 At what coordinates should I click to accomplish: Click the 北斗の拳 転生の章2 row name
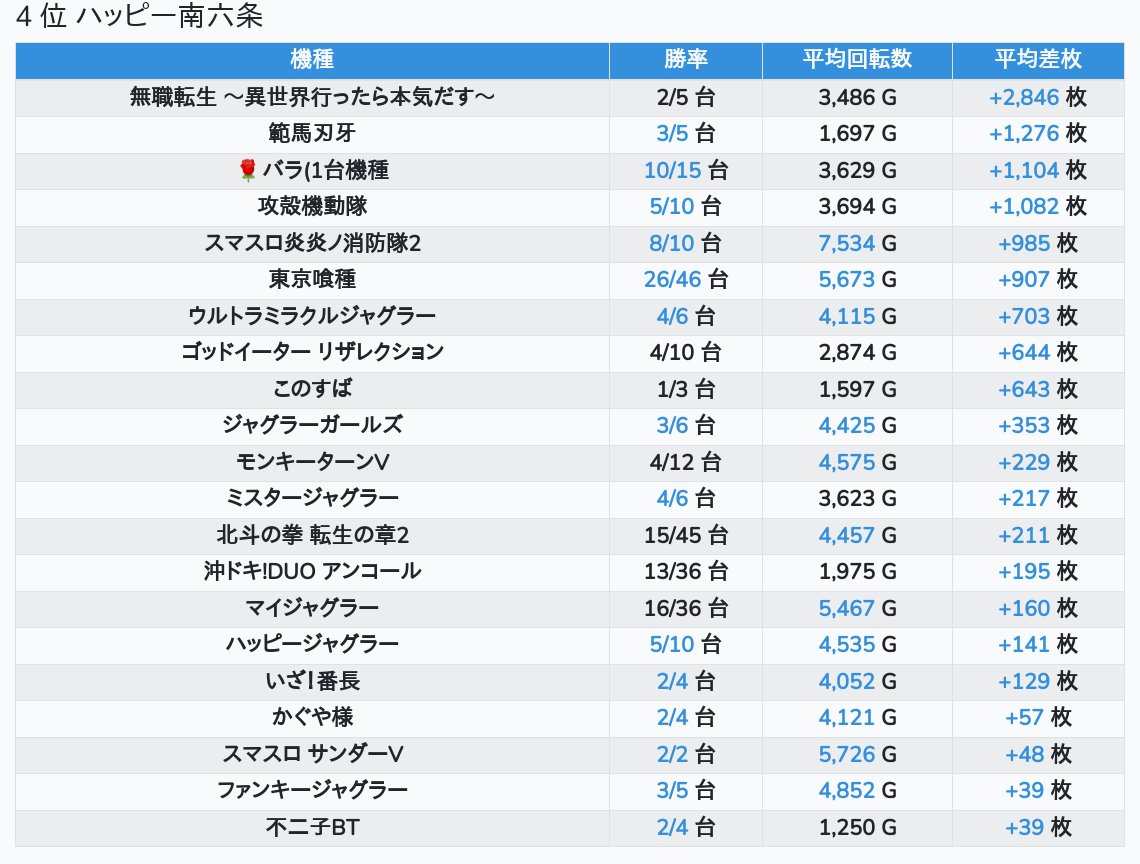pyautogui.click(x=312, y=536)
